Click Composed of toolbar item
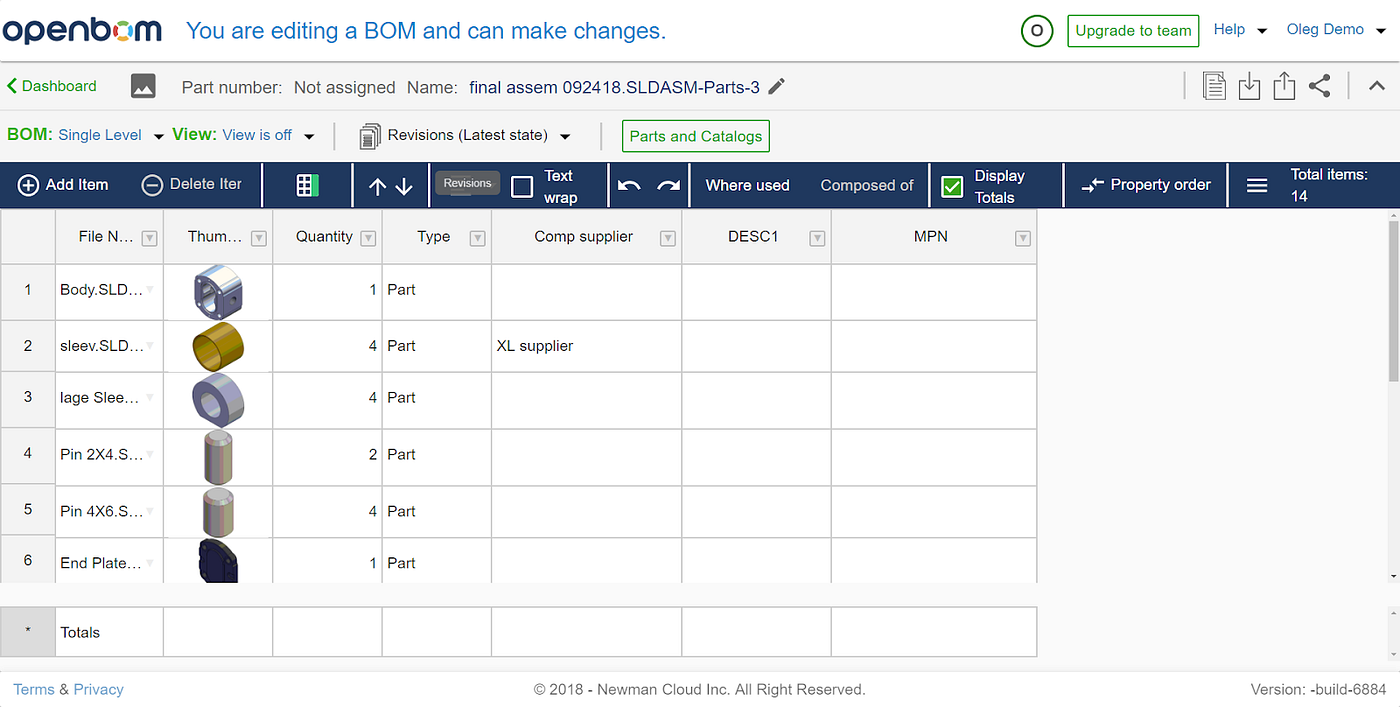The height and width of the screenshot is (707, 1400). click(x=867, y=185)
